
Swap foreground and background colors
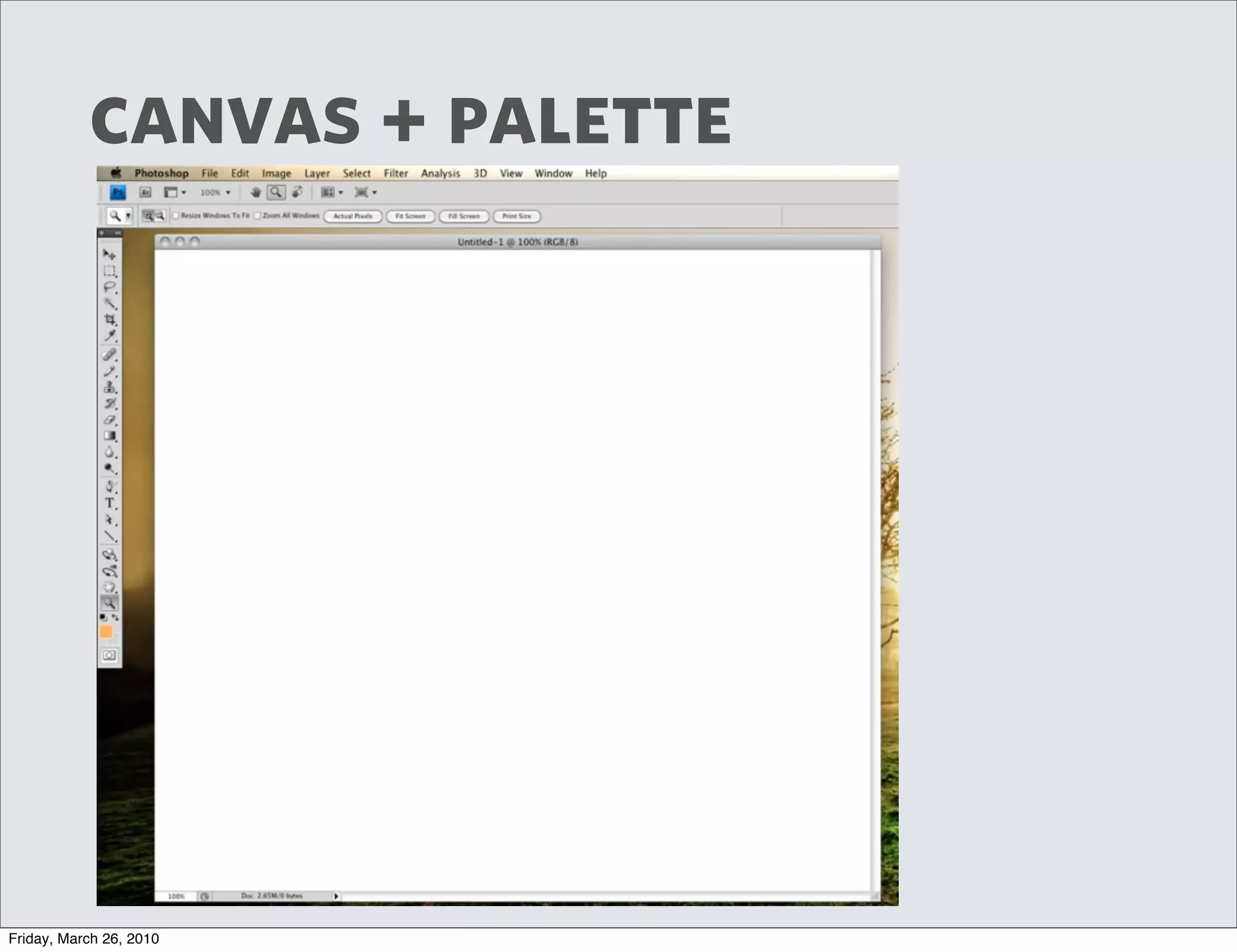[115, 617]
